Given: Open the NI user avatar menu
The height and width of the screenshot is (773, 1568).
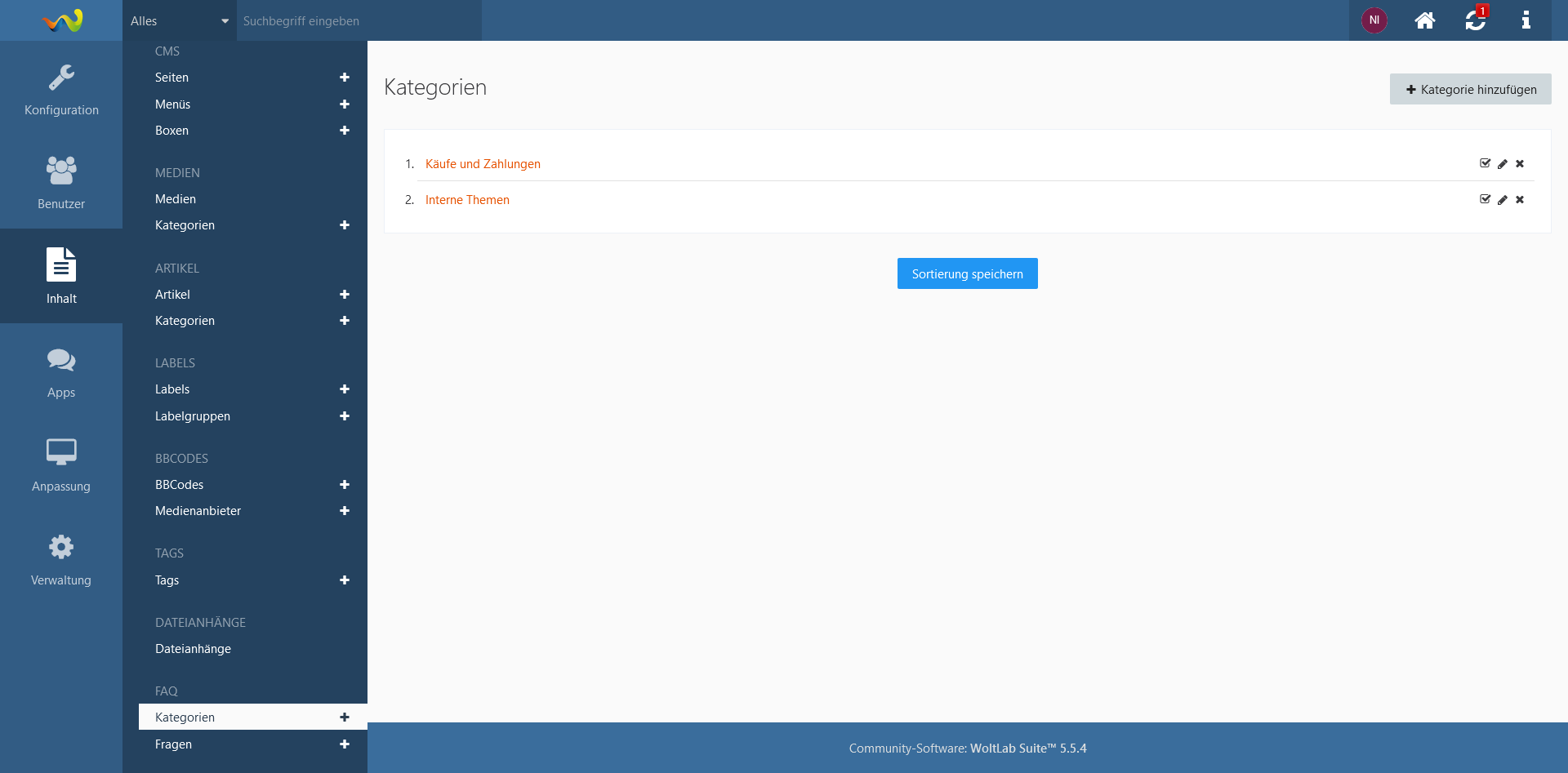Looking at the screenshot, I should [1374, 20].
